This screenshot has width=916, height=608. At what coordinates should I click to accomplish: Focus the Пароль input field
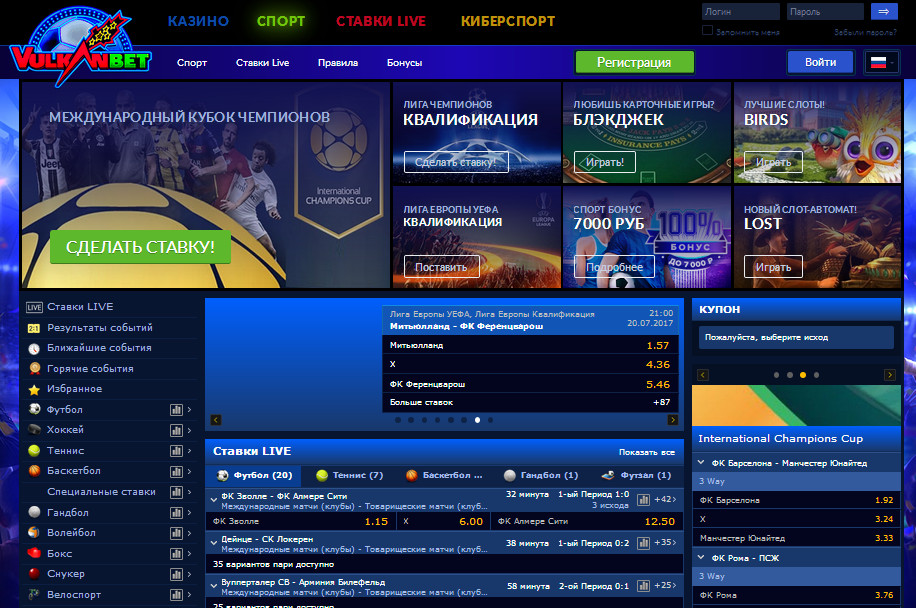click(x=825, y=12)
